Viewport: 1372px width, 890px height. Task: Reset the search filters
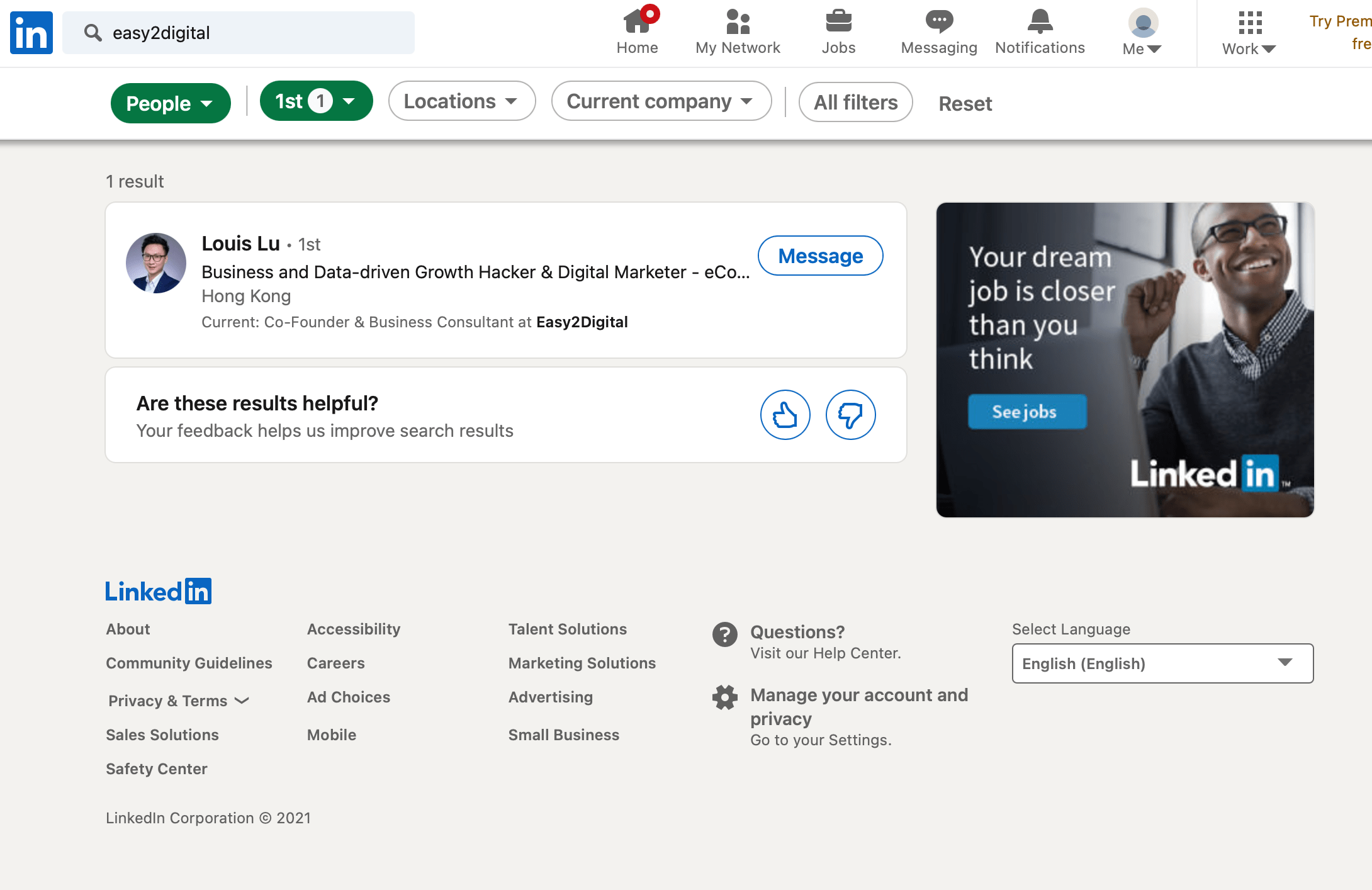coord(965,103)
